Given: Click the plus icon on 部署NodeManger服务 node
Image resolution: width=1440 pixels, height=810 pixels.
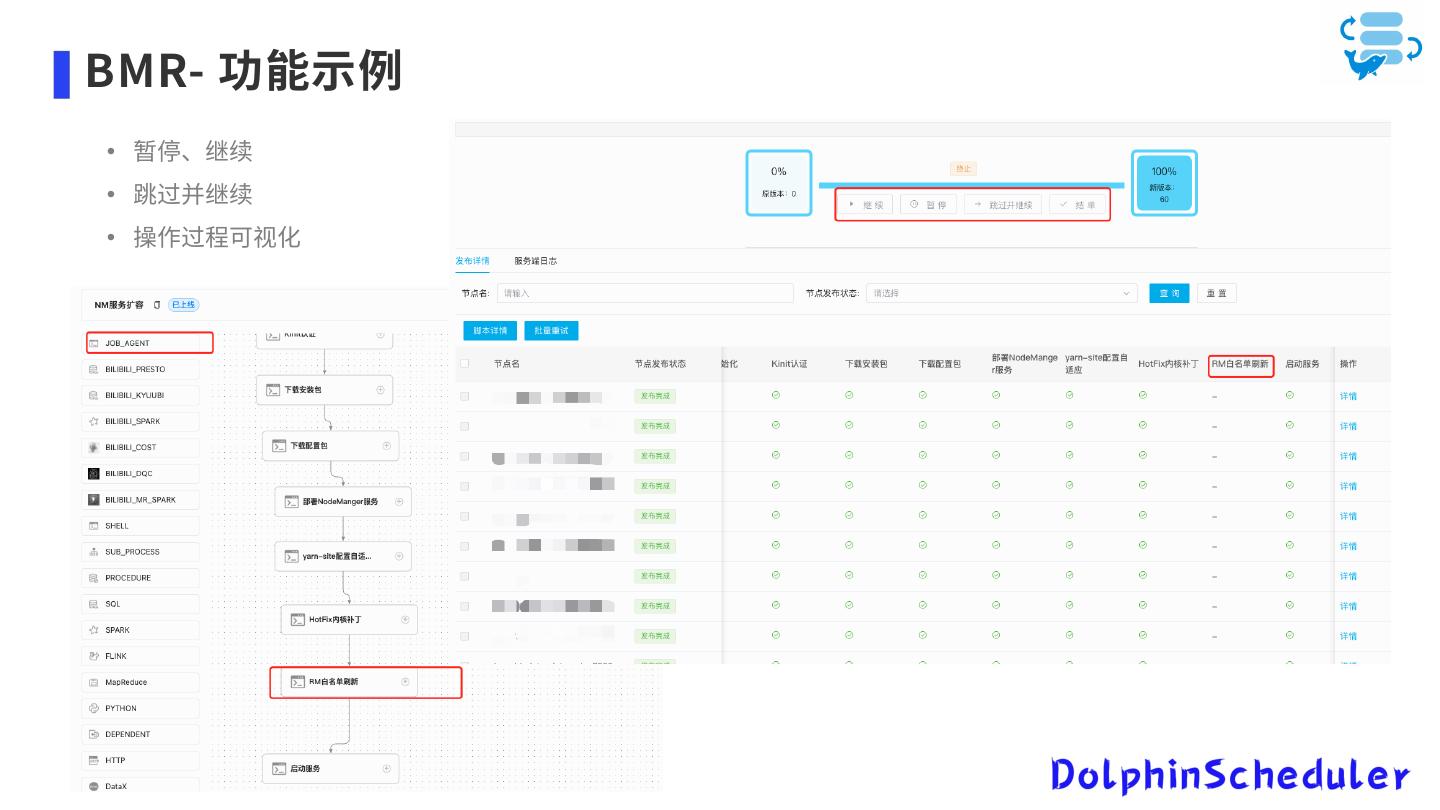Looking at the screenshot, I should point(398,501).
